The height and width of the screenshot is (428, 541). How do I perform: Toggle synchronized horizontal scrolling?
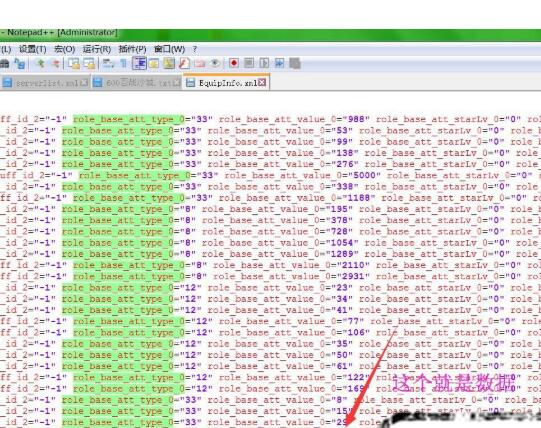pos(89,64)
